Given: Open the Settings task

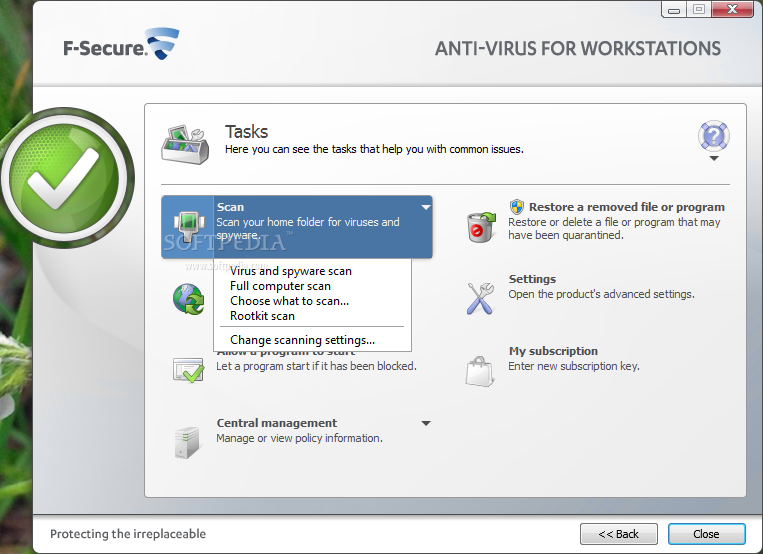Looking at the screenshot, I should tap(532, 279).
